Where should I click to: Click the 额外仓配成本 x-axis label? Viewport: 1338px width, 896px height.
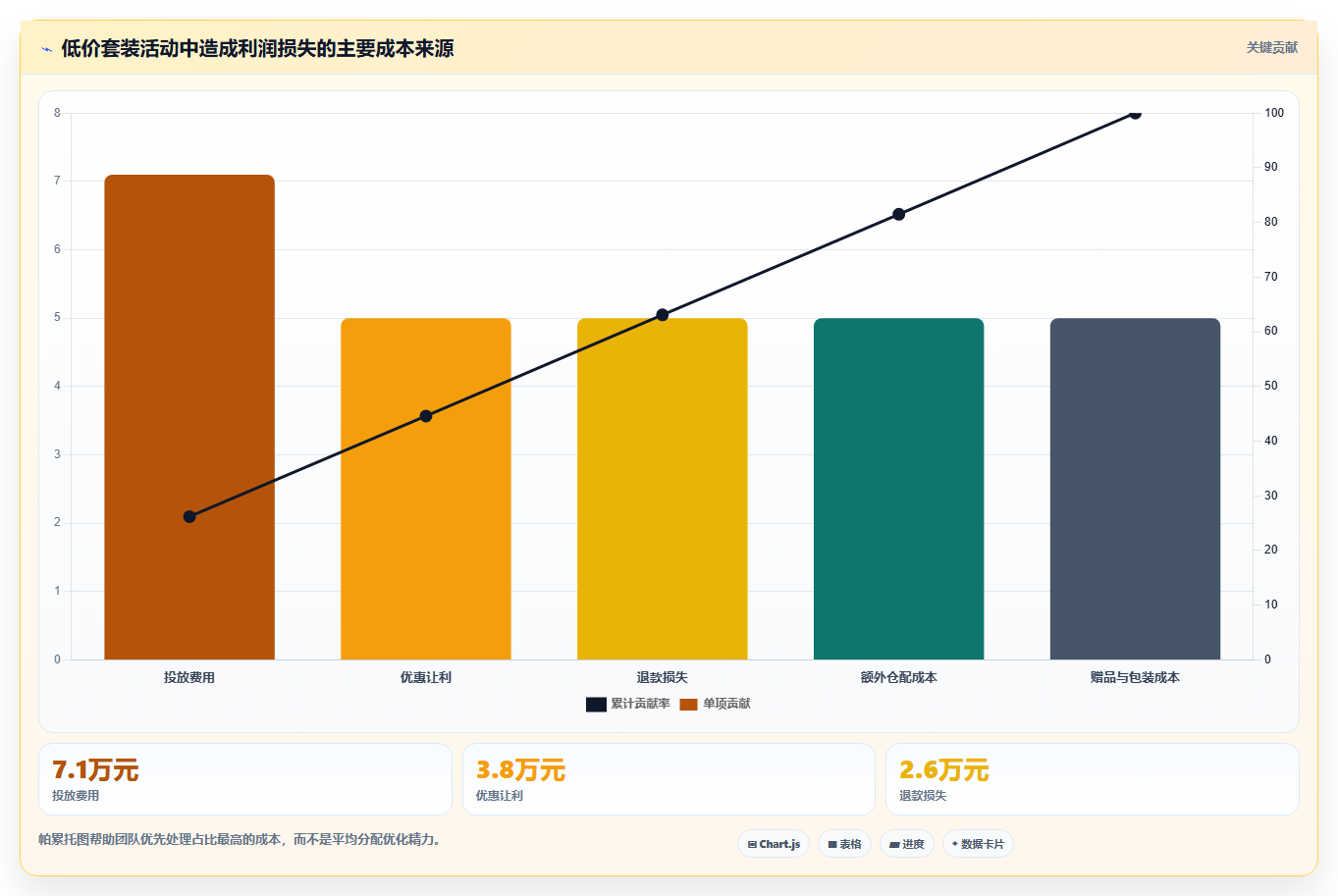point(899,677)
